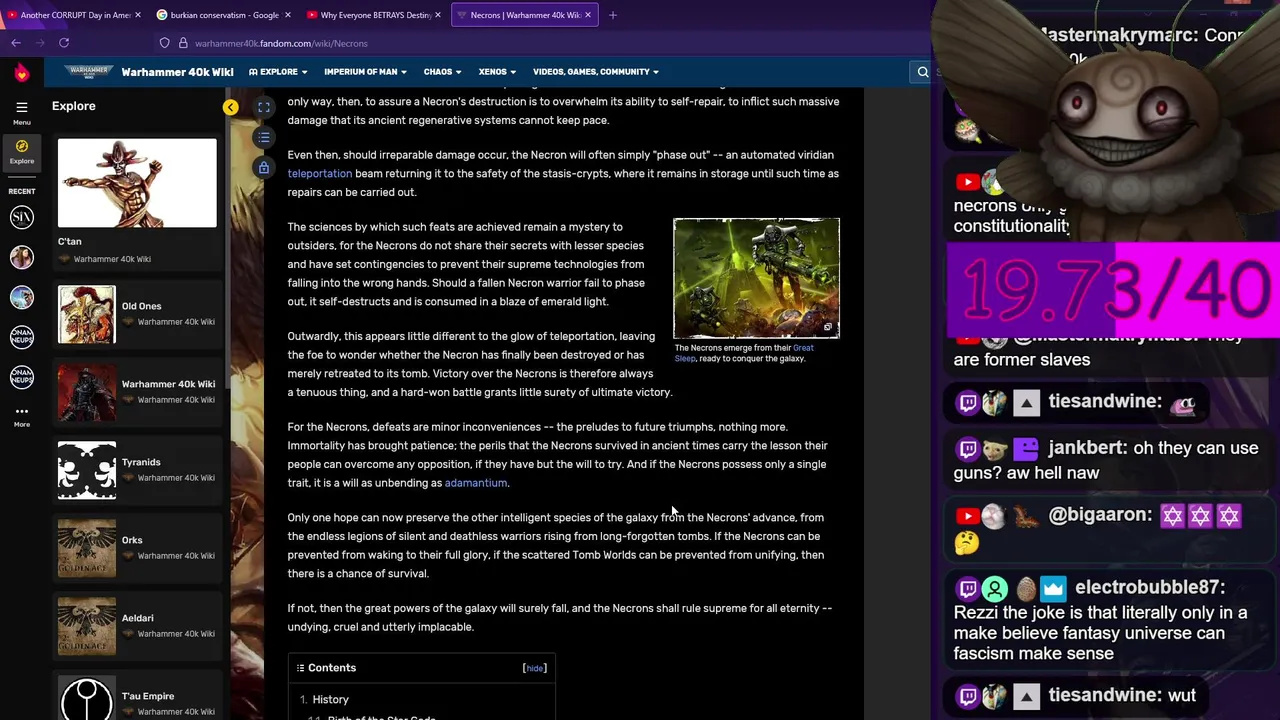This screenshot has height=720, width=1280.
Task: Open the T'au Empire article thumbnail
Action: [87, 699]
